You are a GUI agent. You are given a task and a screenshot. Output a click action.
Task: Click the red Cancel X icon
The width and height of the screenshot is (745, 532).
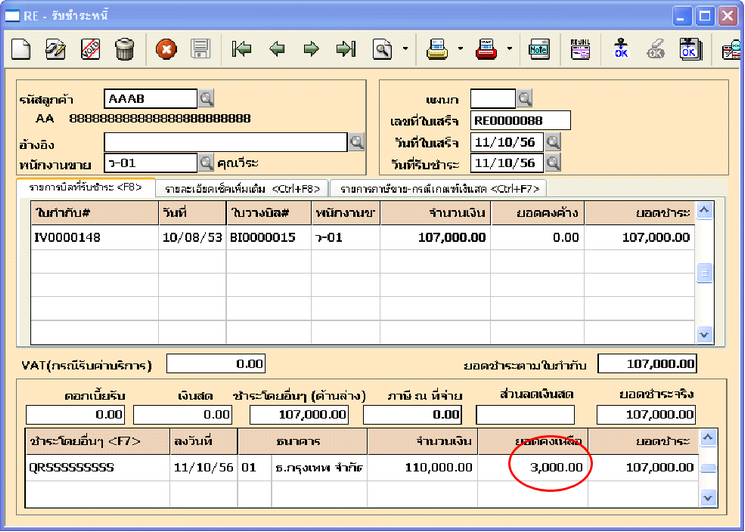click(167, 48)
